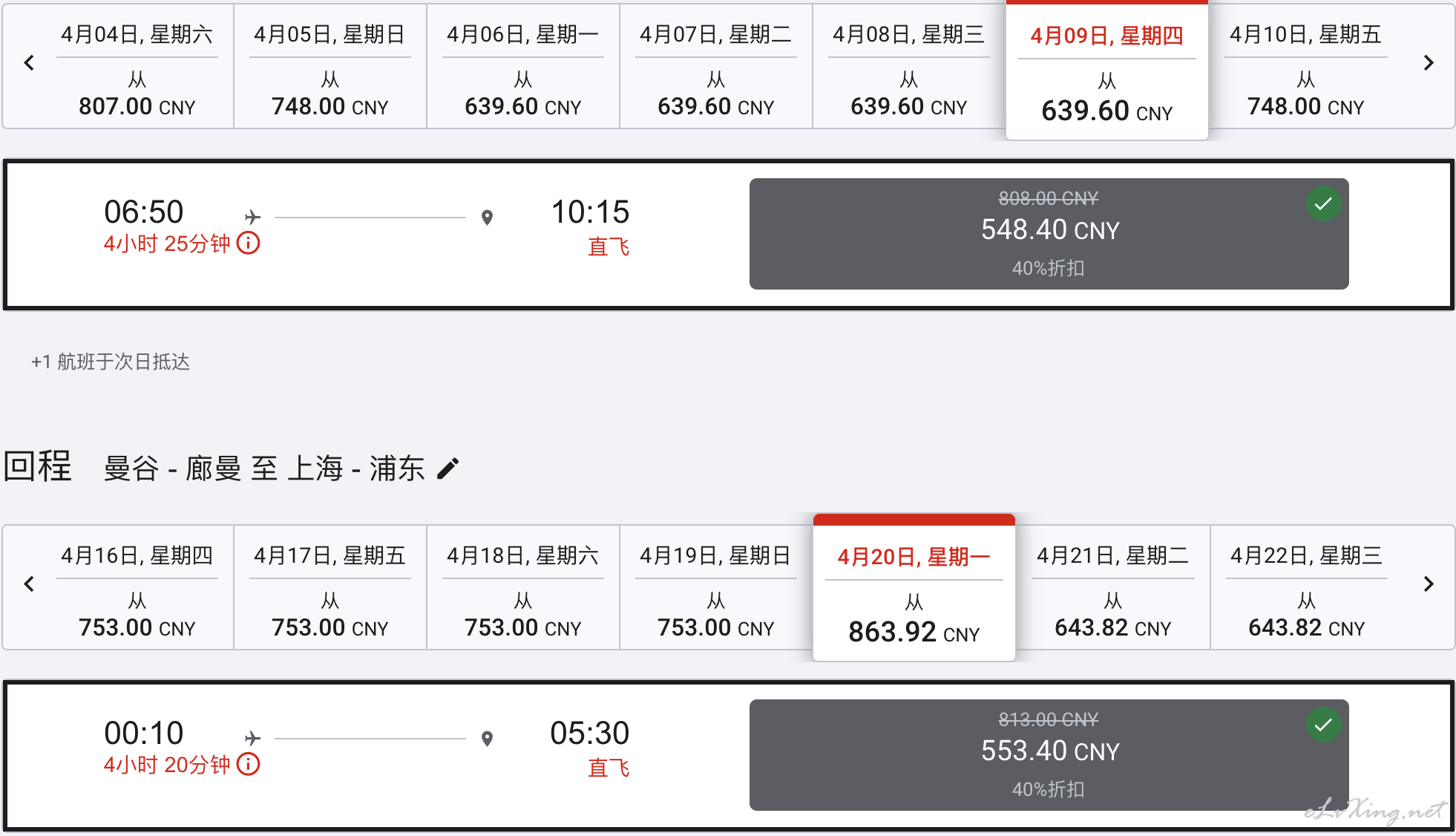
Task: Click destination pin icon on 06:50 flight
Action: pyautogui.click(x=487, y=218)
